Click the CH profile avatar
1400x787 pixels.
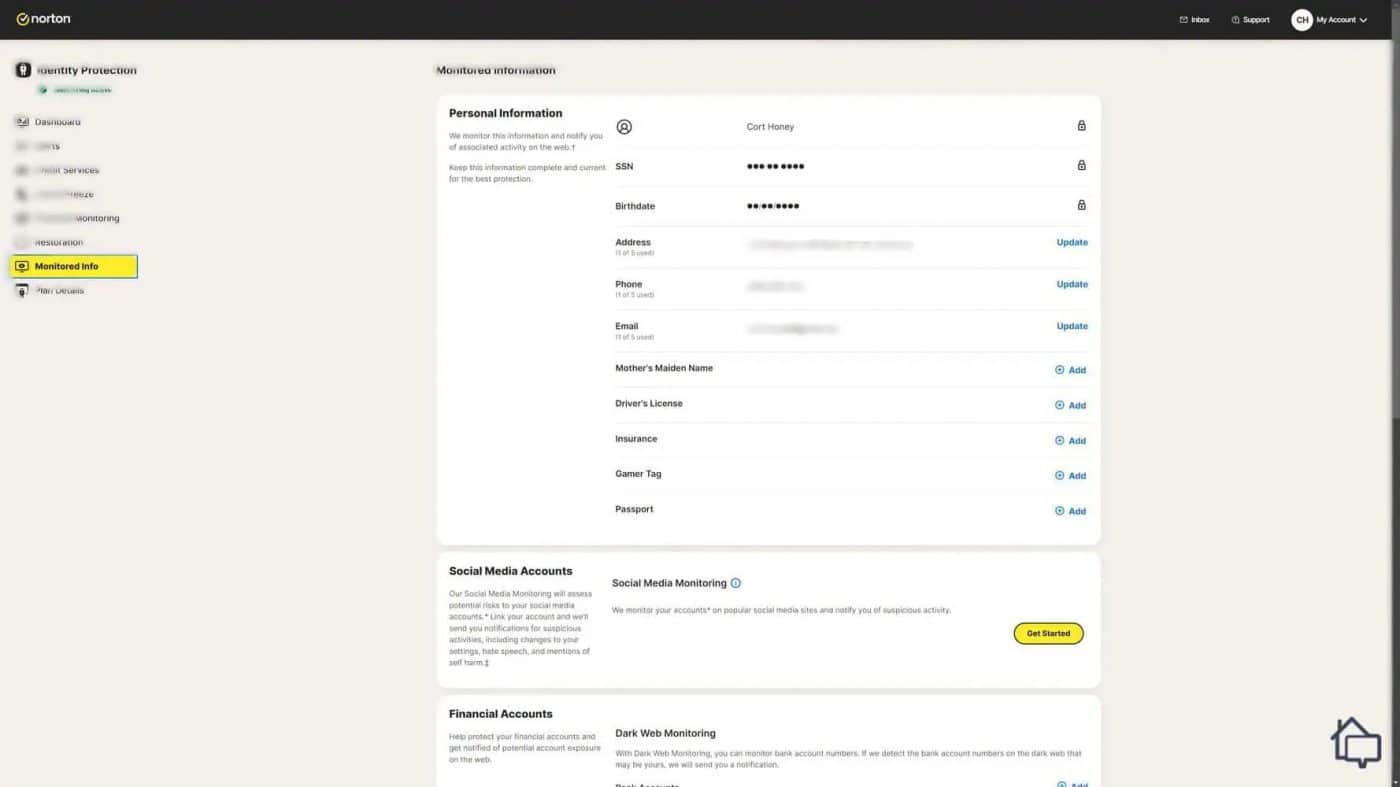pos(1301,20)
